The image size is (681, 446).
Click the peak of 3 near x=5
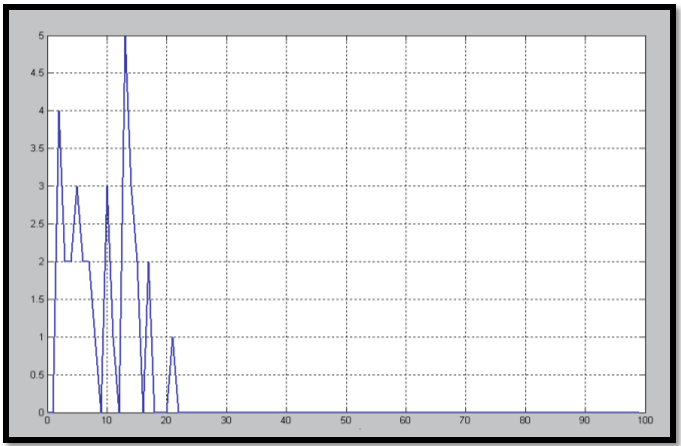point(77,187)
